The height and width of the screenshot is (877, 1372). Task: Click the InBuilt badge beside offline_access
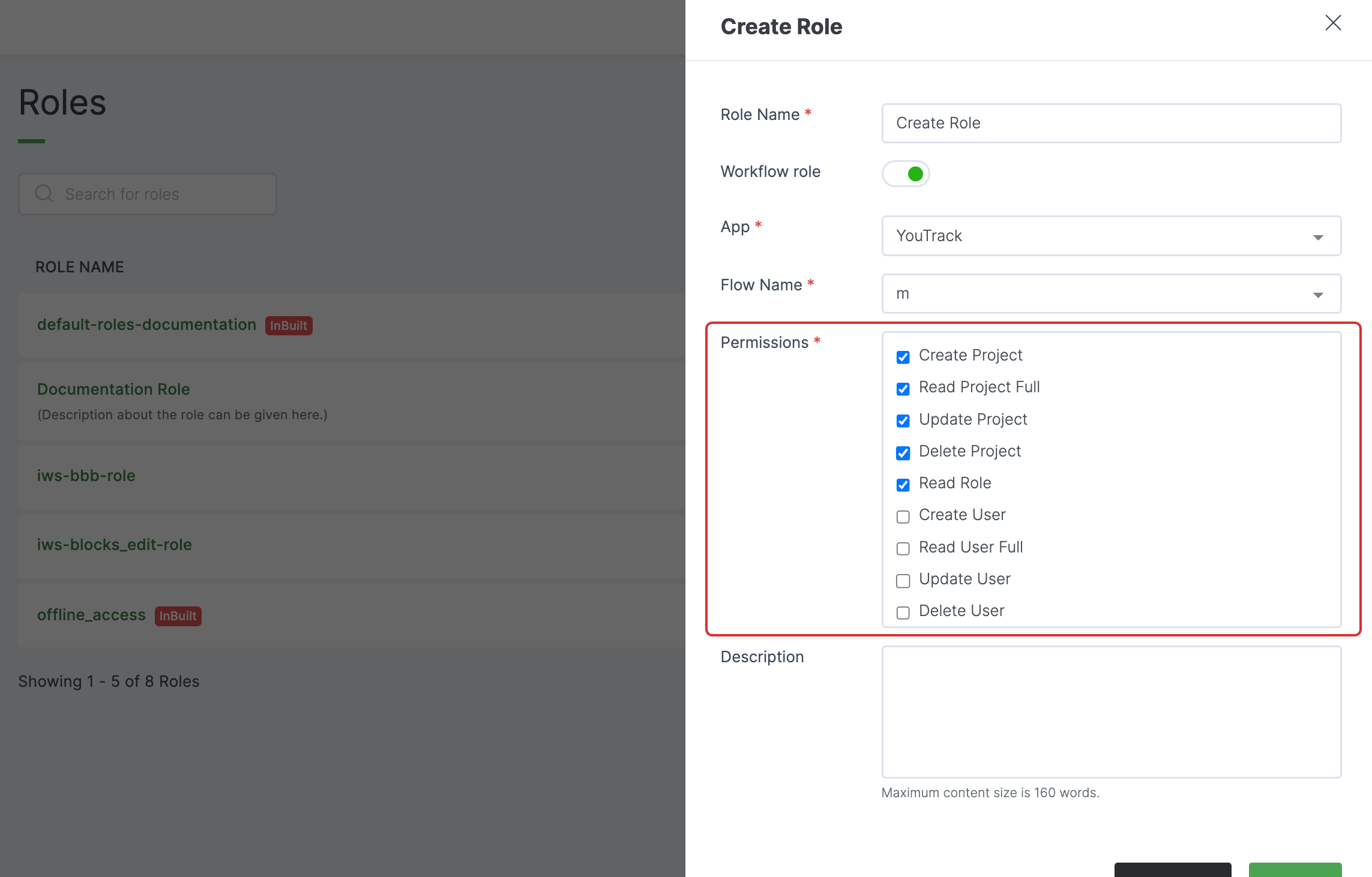[x=178, y=616]
